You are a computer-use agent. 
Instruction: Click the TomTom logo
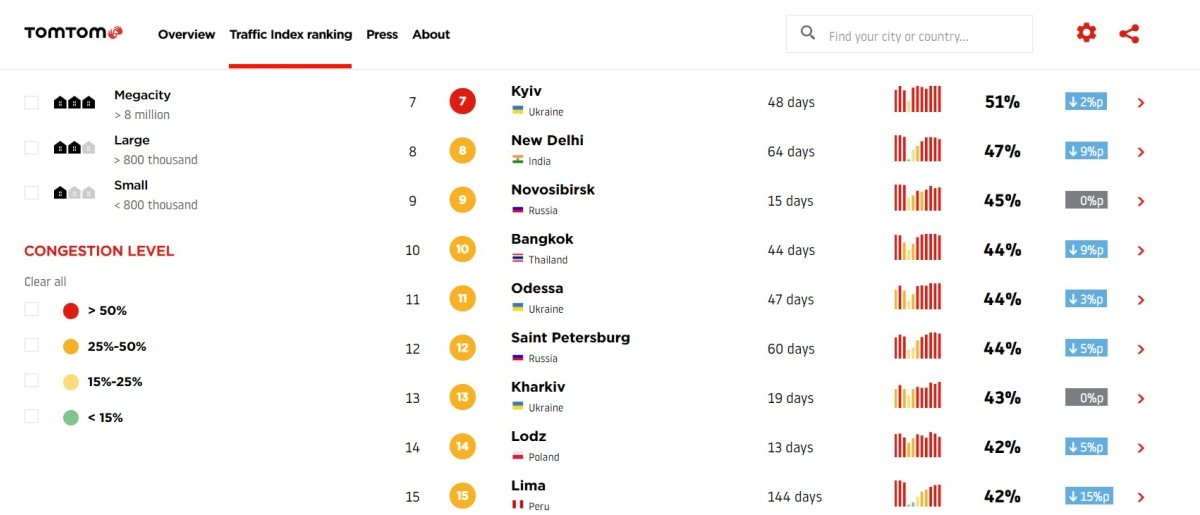(74, 33)
